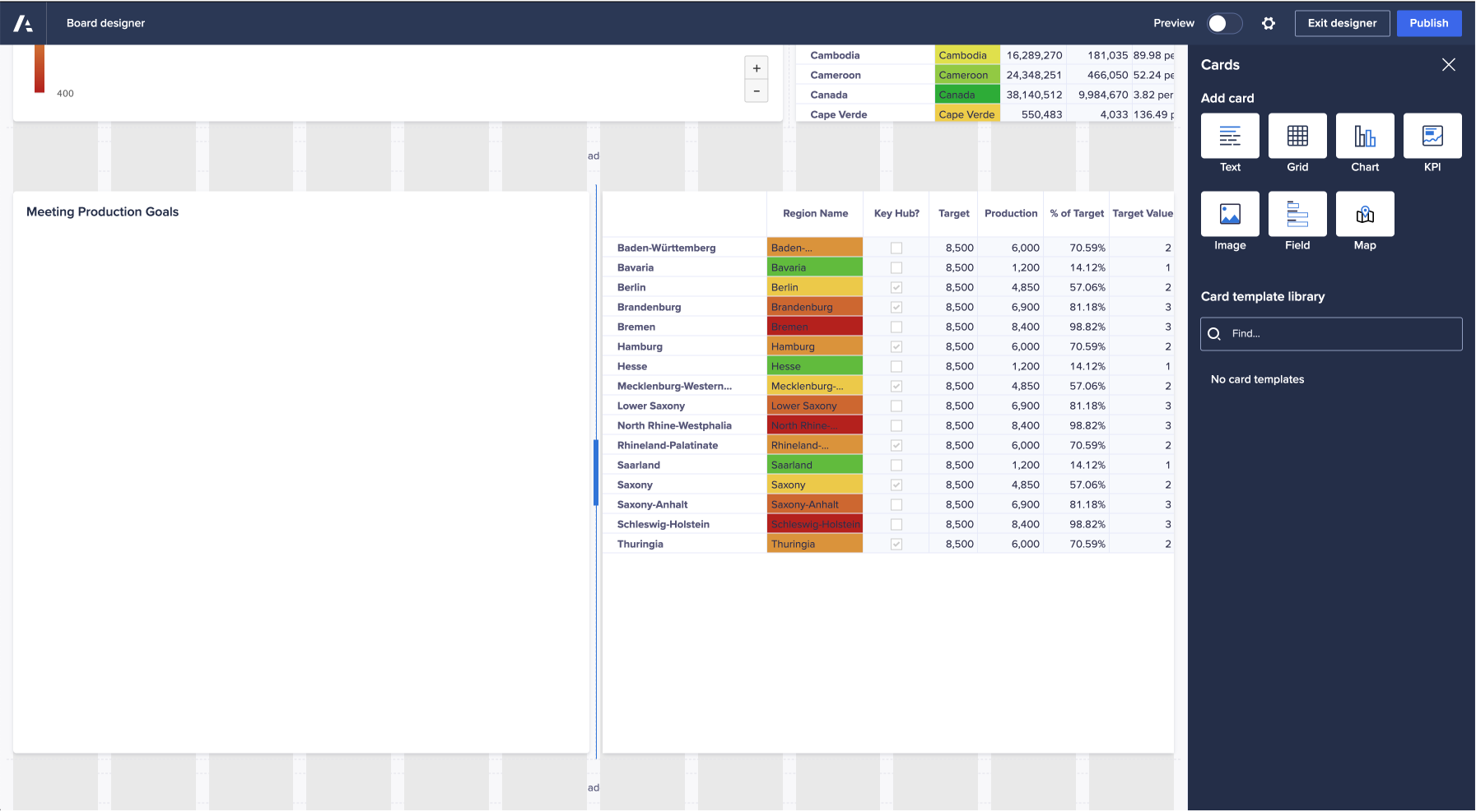1476x812 pixels.
Task: Click the Production column header
Action: pos(1010,213)
